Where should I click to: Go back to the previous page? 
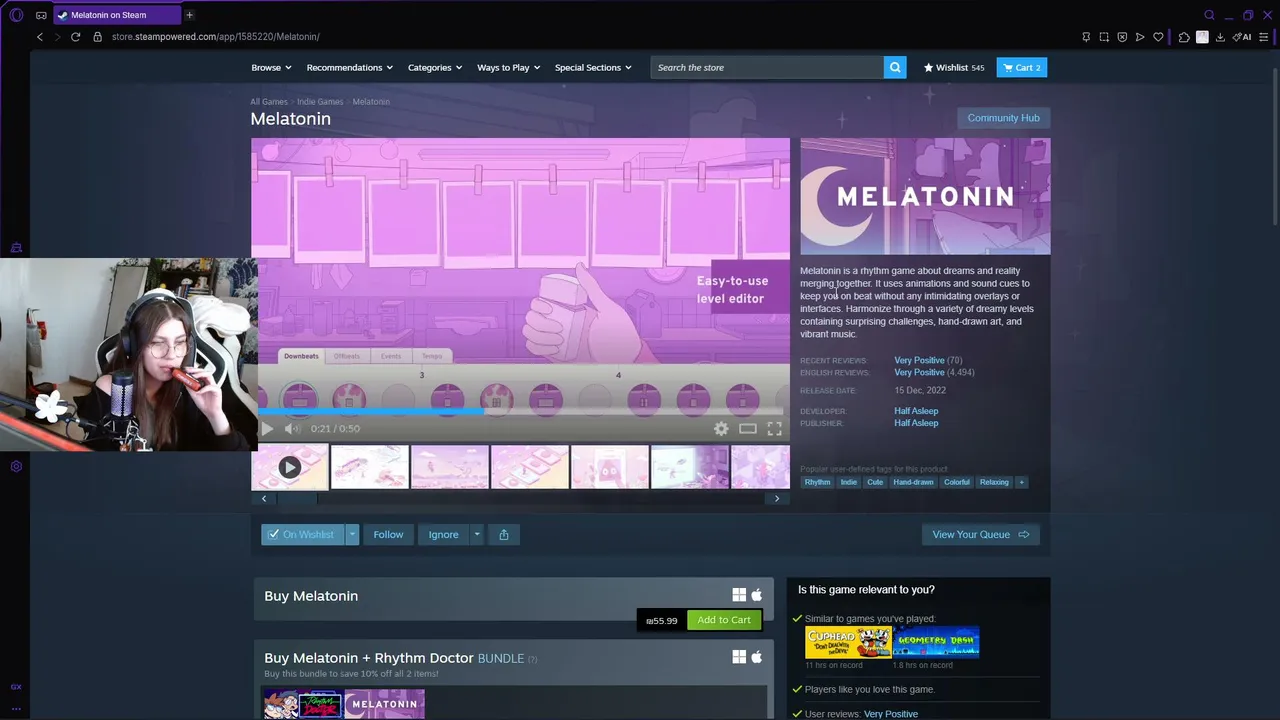(40, 37)
